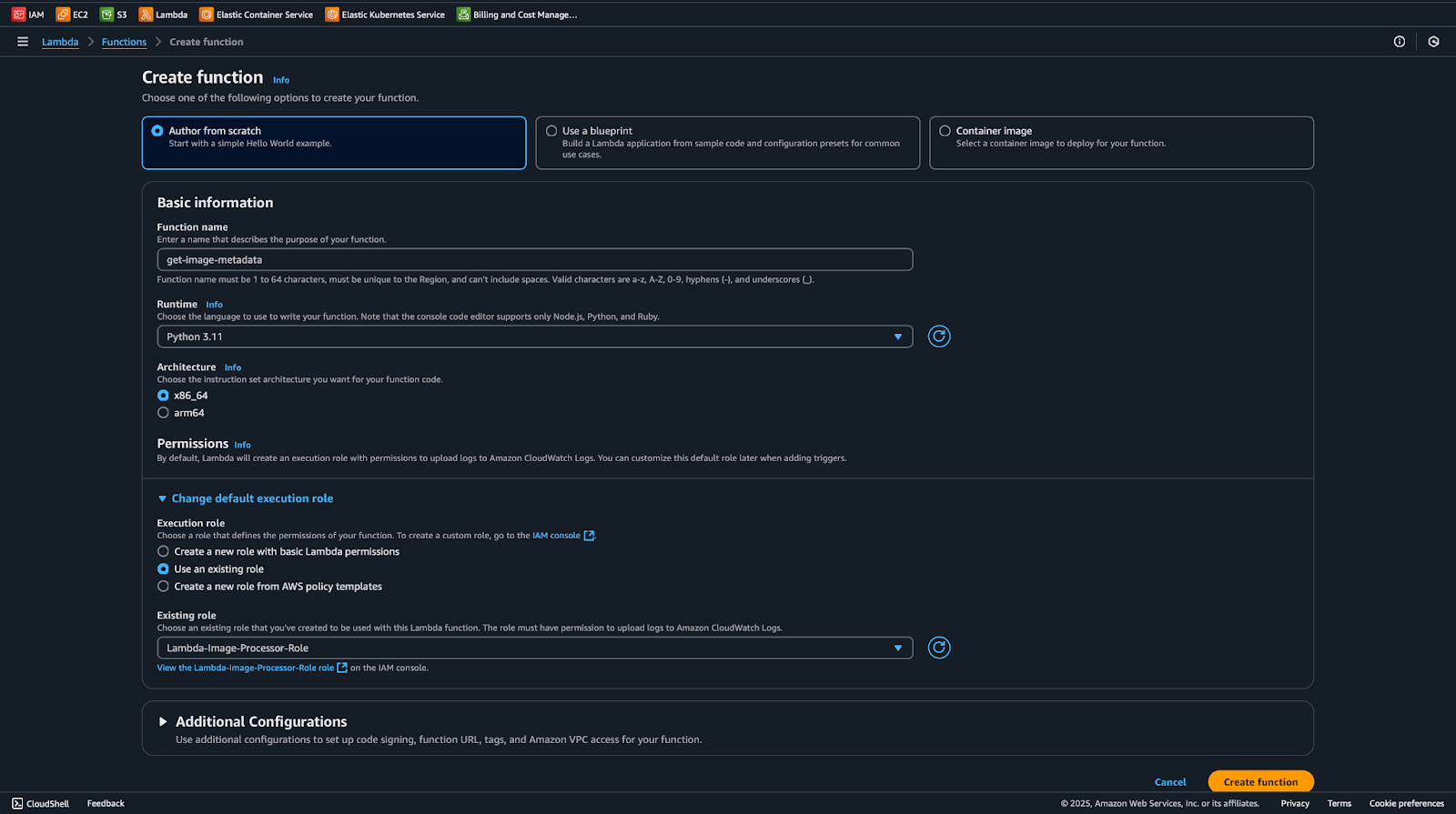This screenshot has height=814, width=1456.
Task: Go to Functions in the breadcrumb
Action: pyautogui.click(x=124, y=42)
